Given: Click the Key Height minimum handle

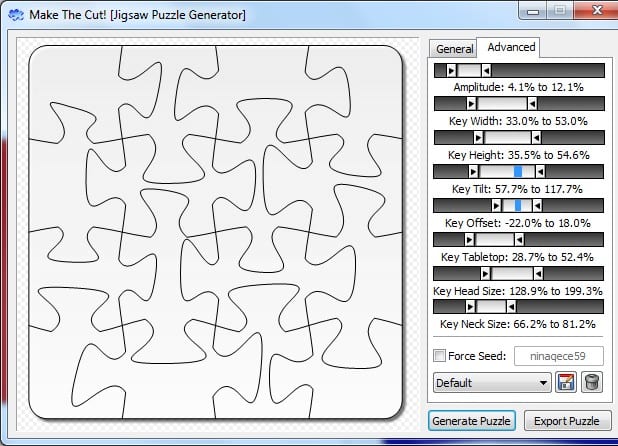Looking at the screenshot, I should 478,138.
